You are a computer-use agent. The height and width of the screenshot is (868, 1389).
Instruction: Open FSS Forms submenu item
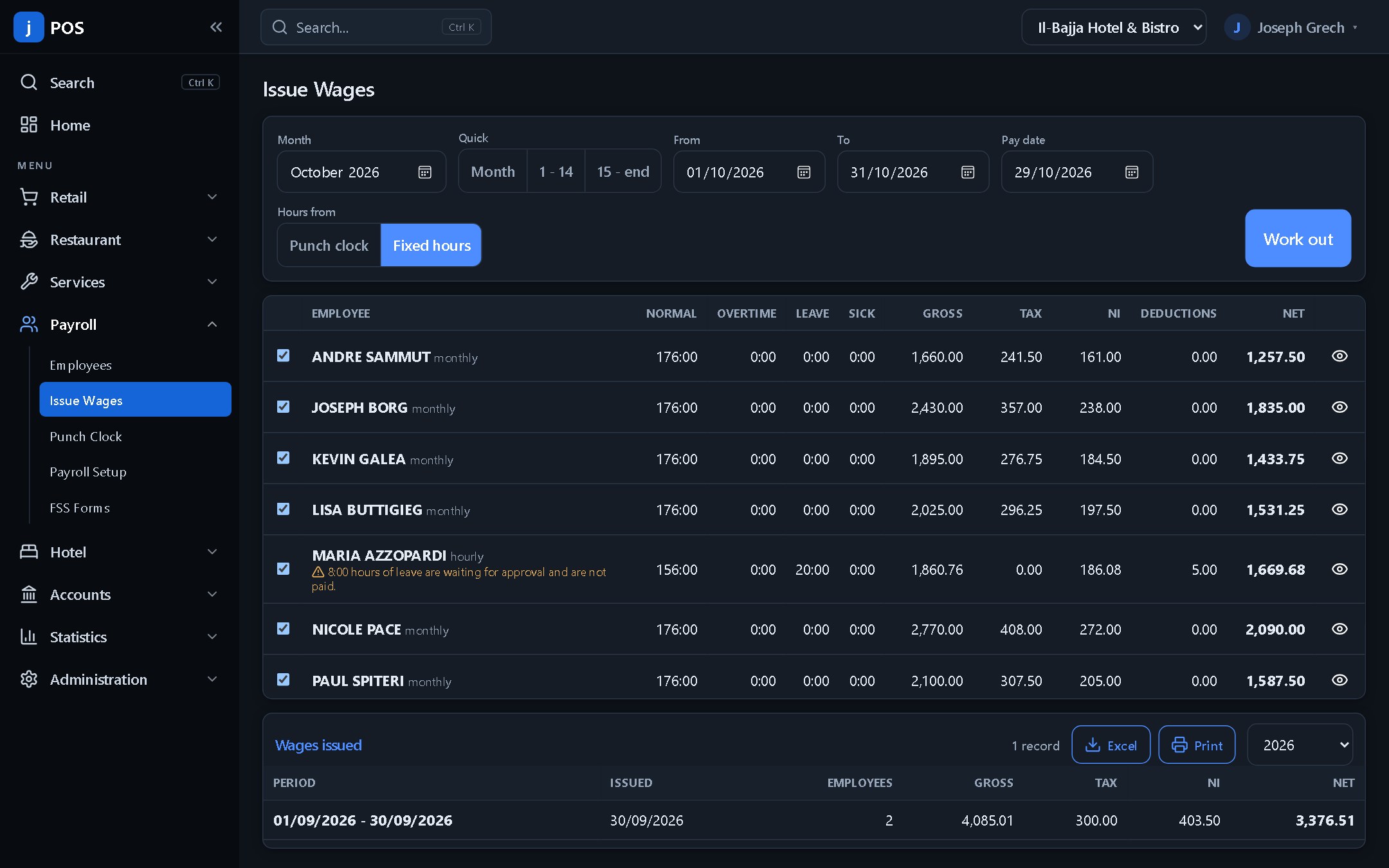pos(135,508)
